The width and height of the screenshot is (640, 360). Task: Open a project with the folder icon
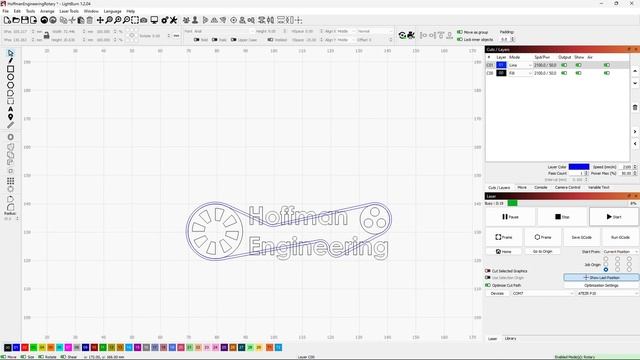pyautogui.click(x=16, y=20)
